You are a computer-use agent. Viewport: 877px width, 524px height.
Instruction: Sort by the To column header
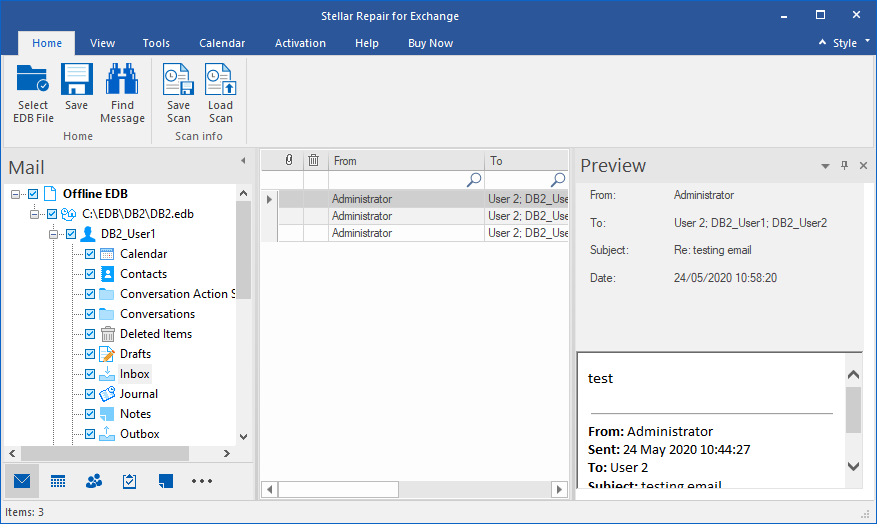[527, 160]
